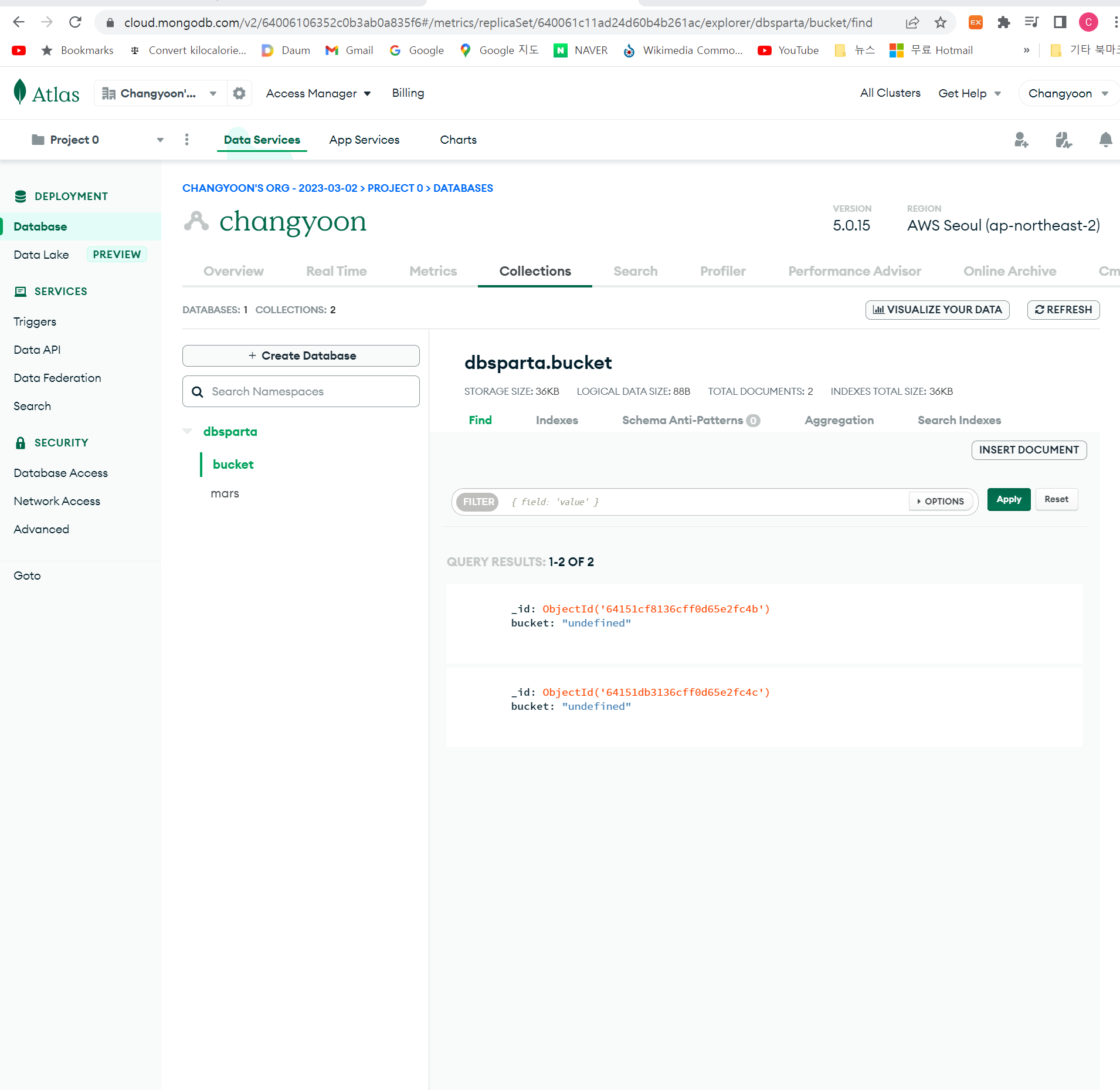Click VISUALIZE YOUR DATA button

[938, 310]
